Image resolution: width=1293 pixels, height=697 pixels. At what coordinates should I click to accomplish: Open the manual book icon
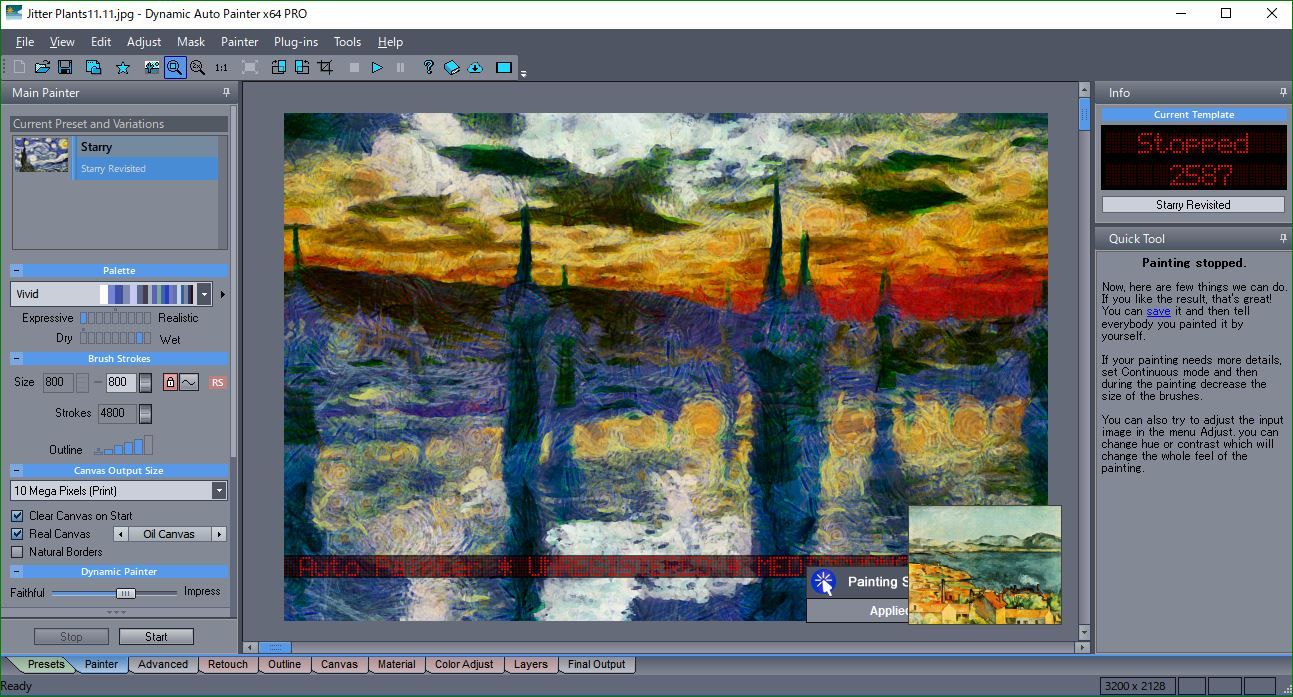coord(452,67)
